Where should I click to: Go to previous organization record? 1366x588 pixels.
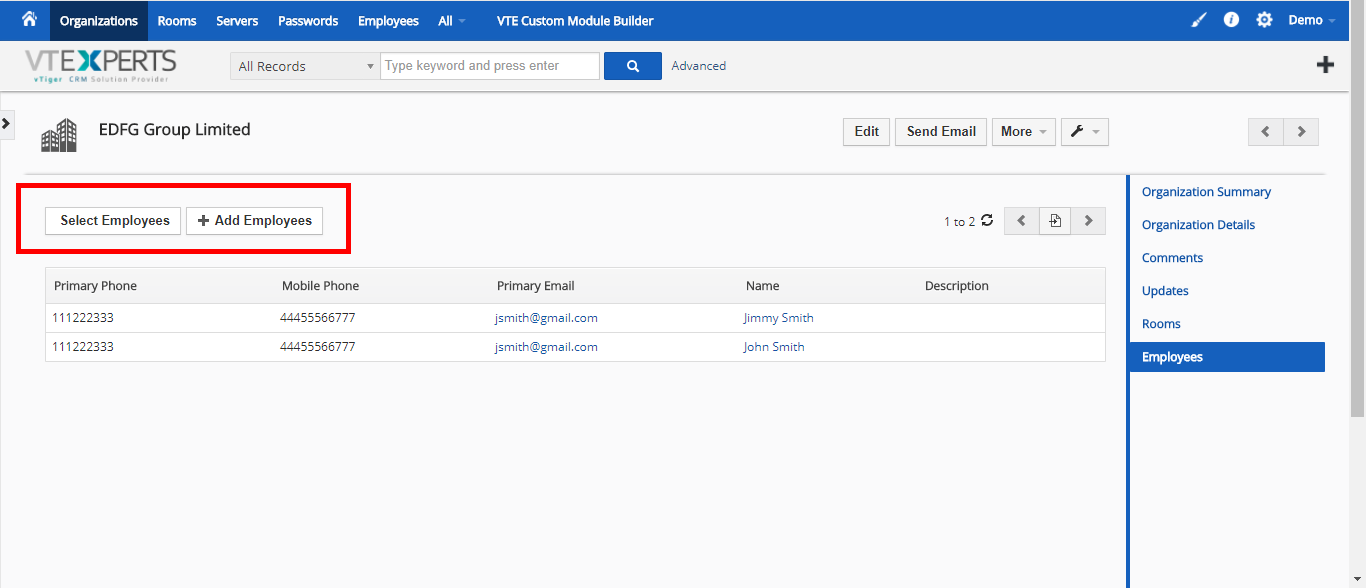coord(1265,131)
